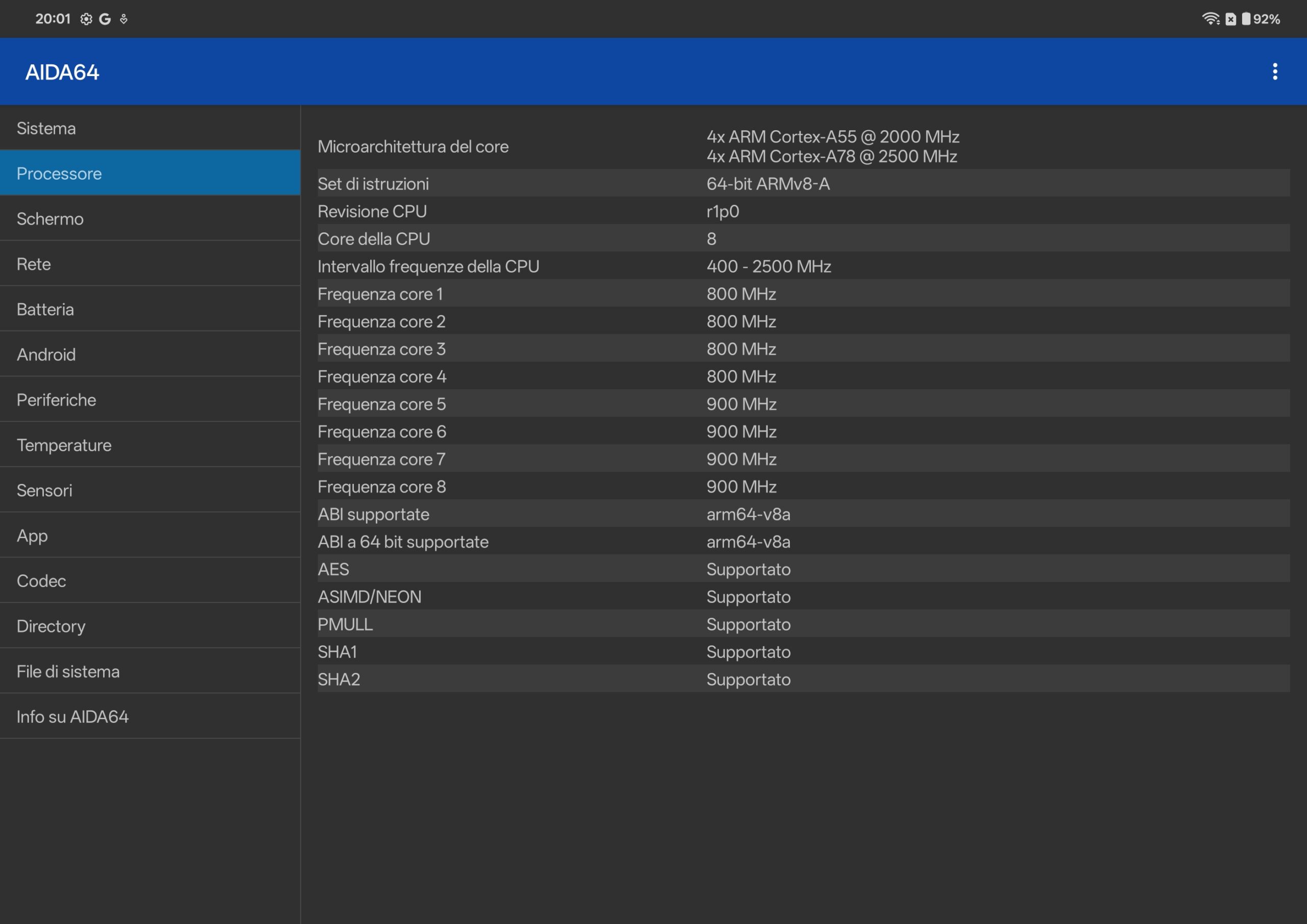Tap the settings gear notification icon
1307x924 pixels.
point(86,19)
